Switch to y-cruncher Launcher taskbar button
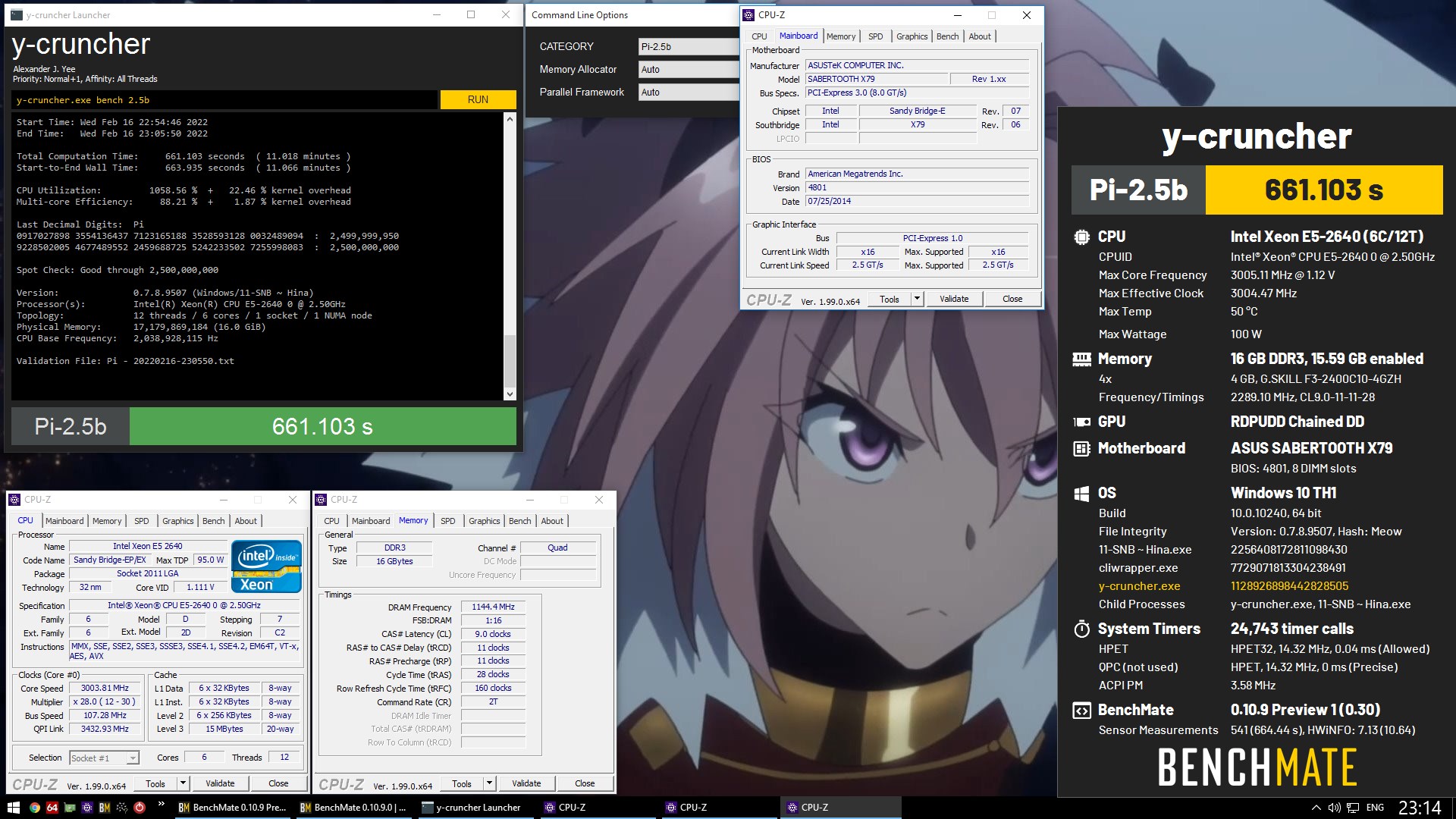The image size is (1456, 819). point(475,808)
